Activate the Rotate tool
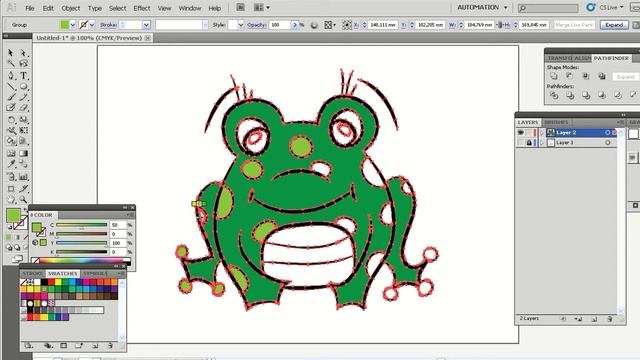This screenshot has height=360, width=640. 11,120
